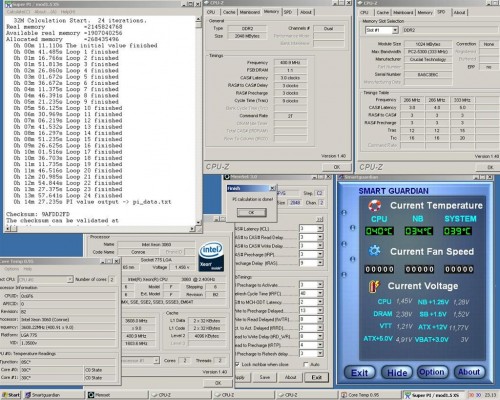Switch to Memset in the taskbar
This screenshot has height=400, width=500.
pyautogui.click(x=117, y=395)
